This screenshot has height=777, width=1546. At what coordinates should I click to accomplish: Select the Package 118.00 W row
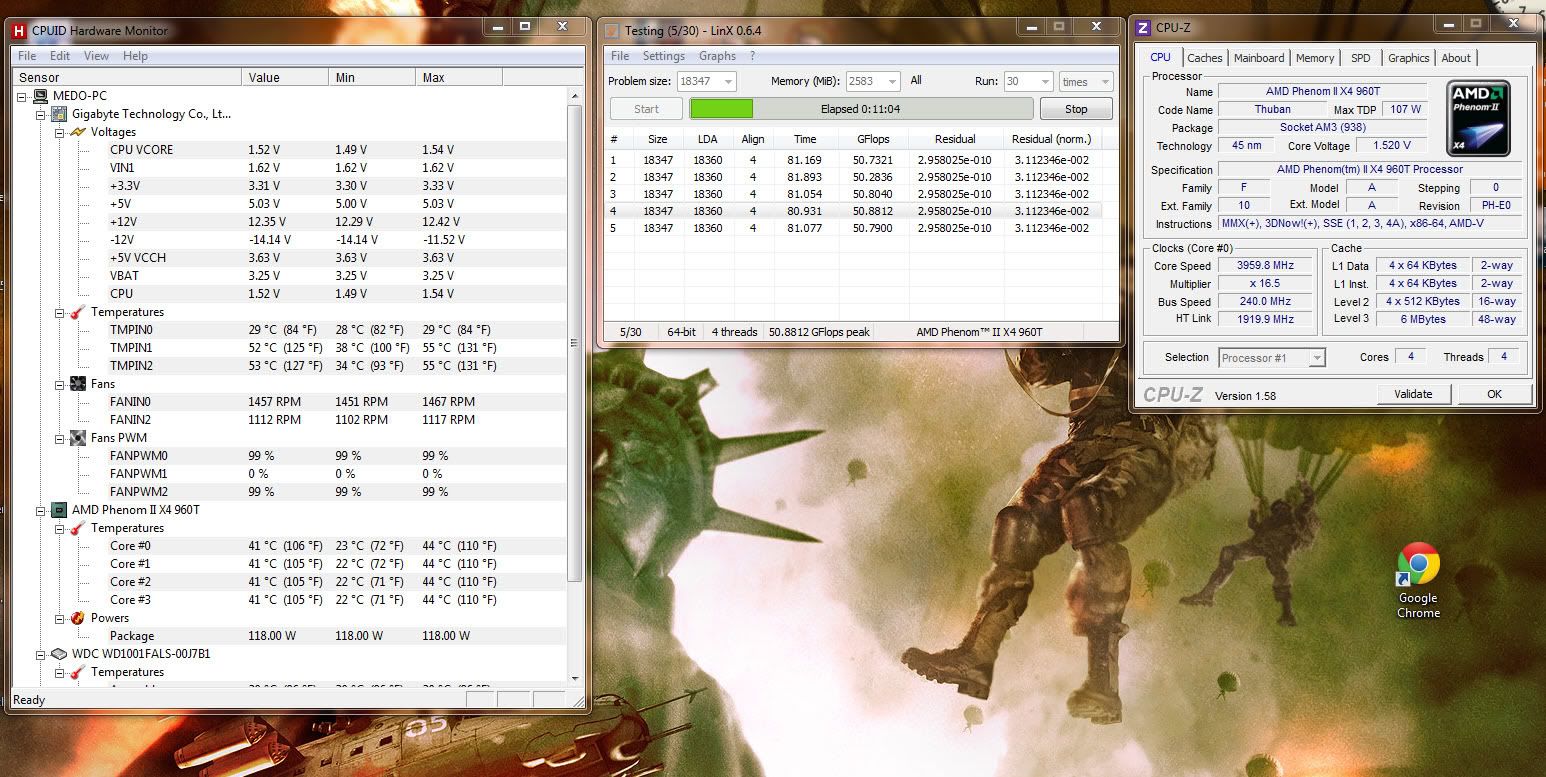[337, 636]
